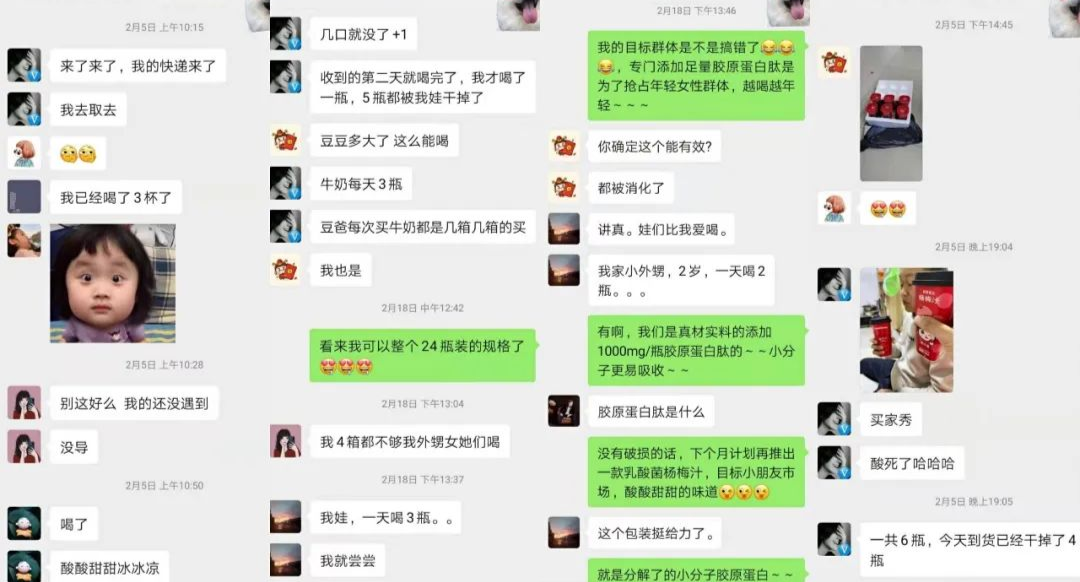Tap avatar next to "你确定这个能有效?"

[x=563, y=146]
